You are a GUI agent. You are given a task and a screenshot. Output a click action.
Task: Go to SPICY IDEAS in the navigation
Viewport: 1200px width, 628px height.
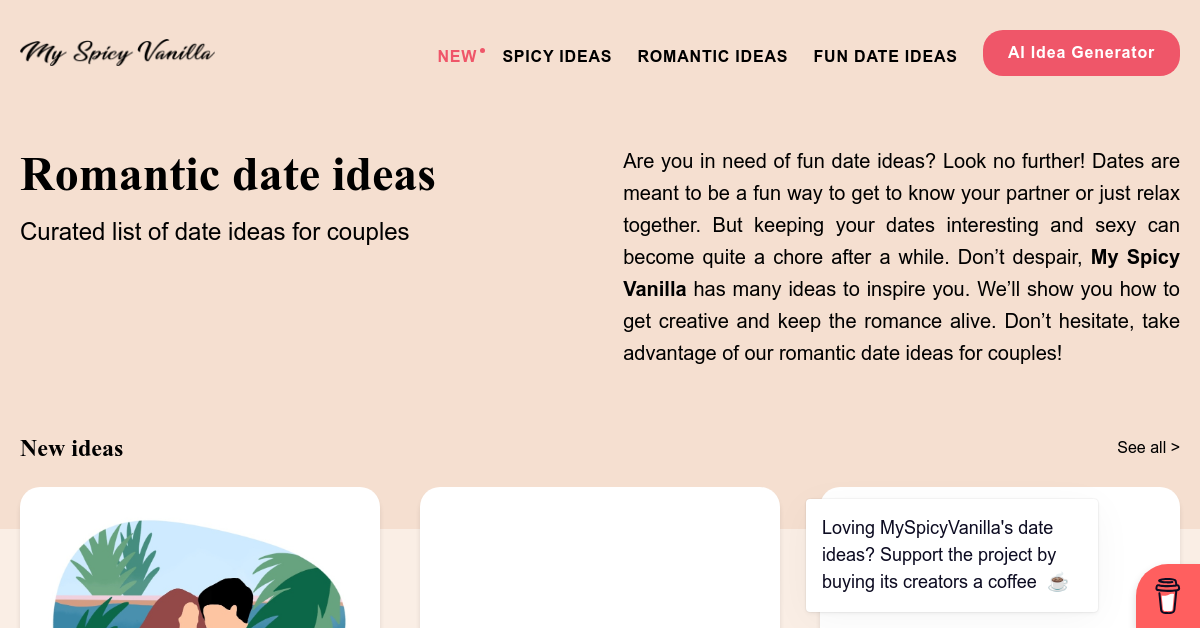pos(557,57)
